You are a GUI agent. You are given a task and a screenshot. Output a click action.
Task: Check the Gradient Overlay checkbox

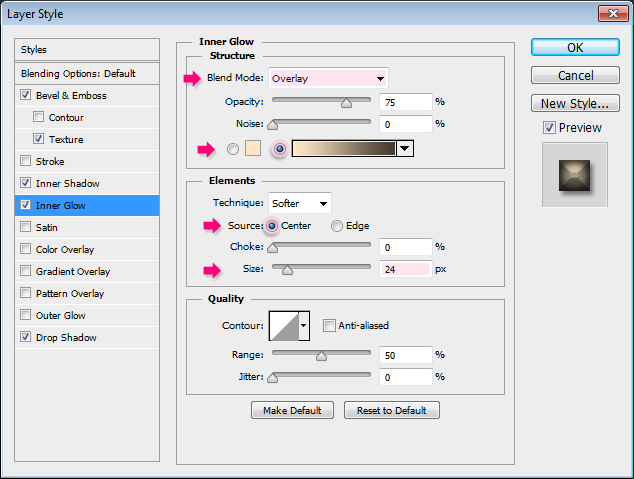pyautogui.click(x=25, y=270)
